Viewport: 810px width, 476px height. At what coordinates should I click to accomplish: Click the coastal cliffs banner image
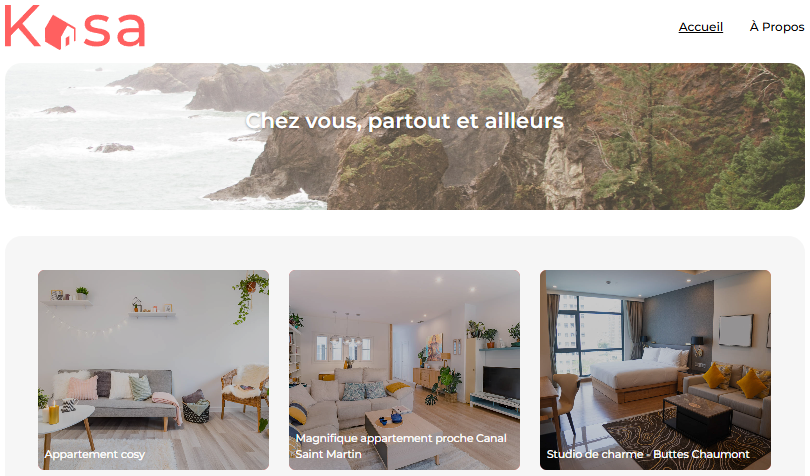coord(405,136)
